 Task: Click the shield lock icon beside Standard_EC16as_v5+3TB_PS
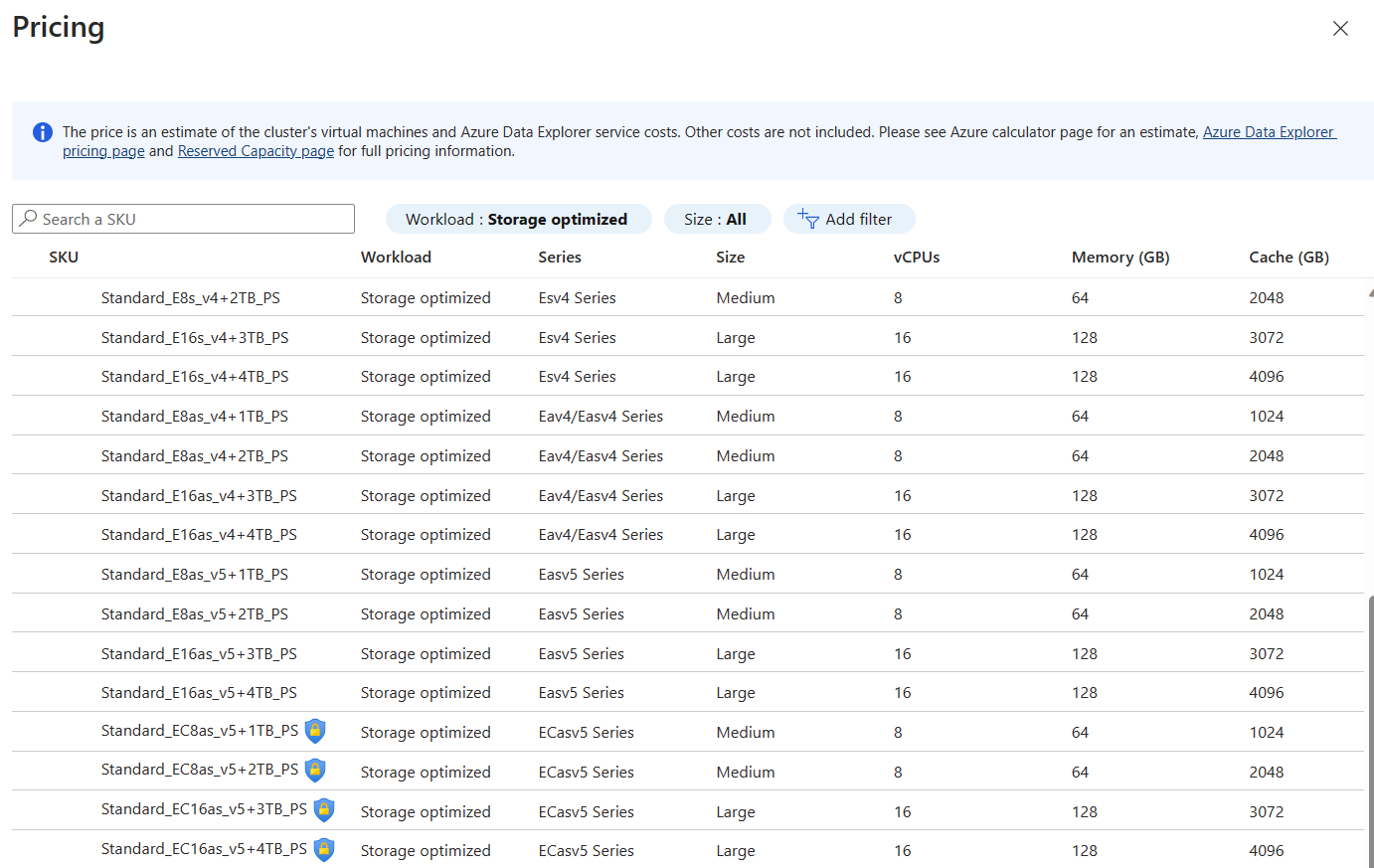pos(324,809)
